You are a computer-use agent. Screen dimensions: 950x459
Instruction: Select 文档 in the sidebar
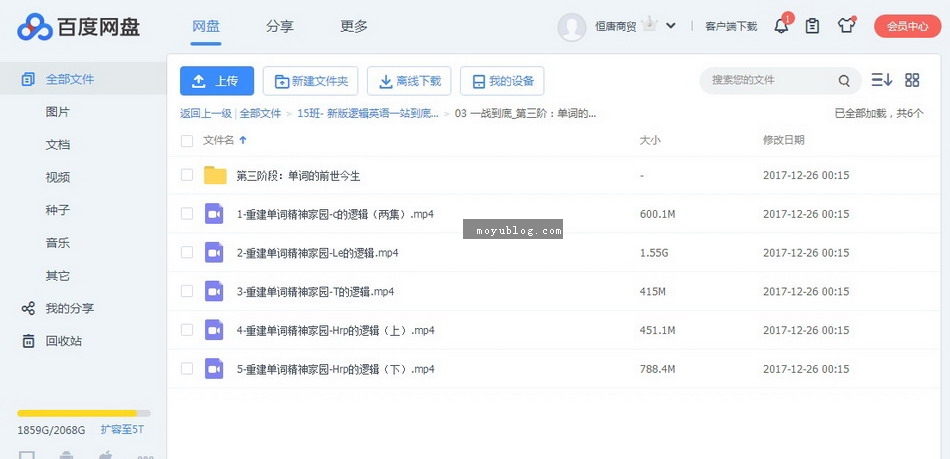coord(58,145)
